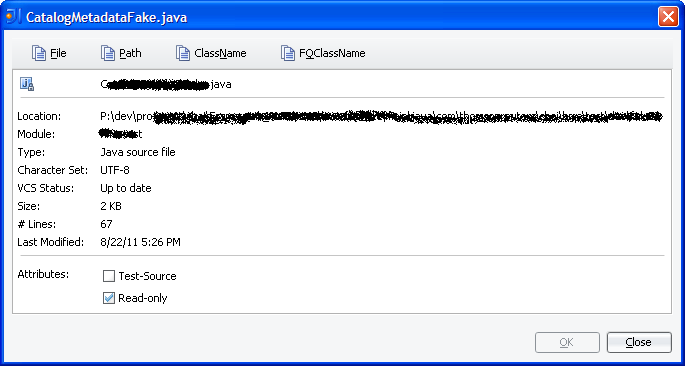Screen dimensions: 685x366
Task: Uncheck the Read-only checkbox
Action: coord(109,298)
